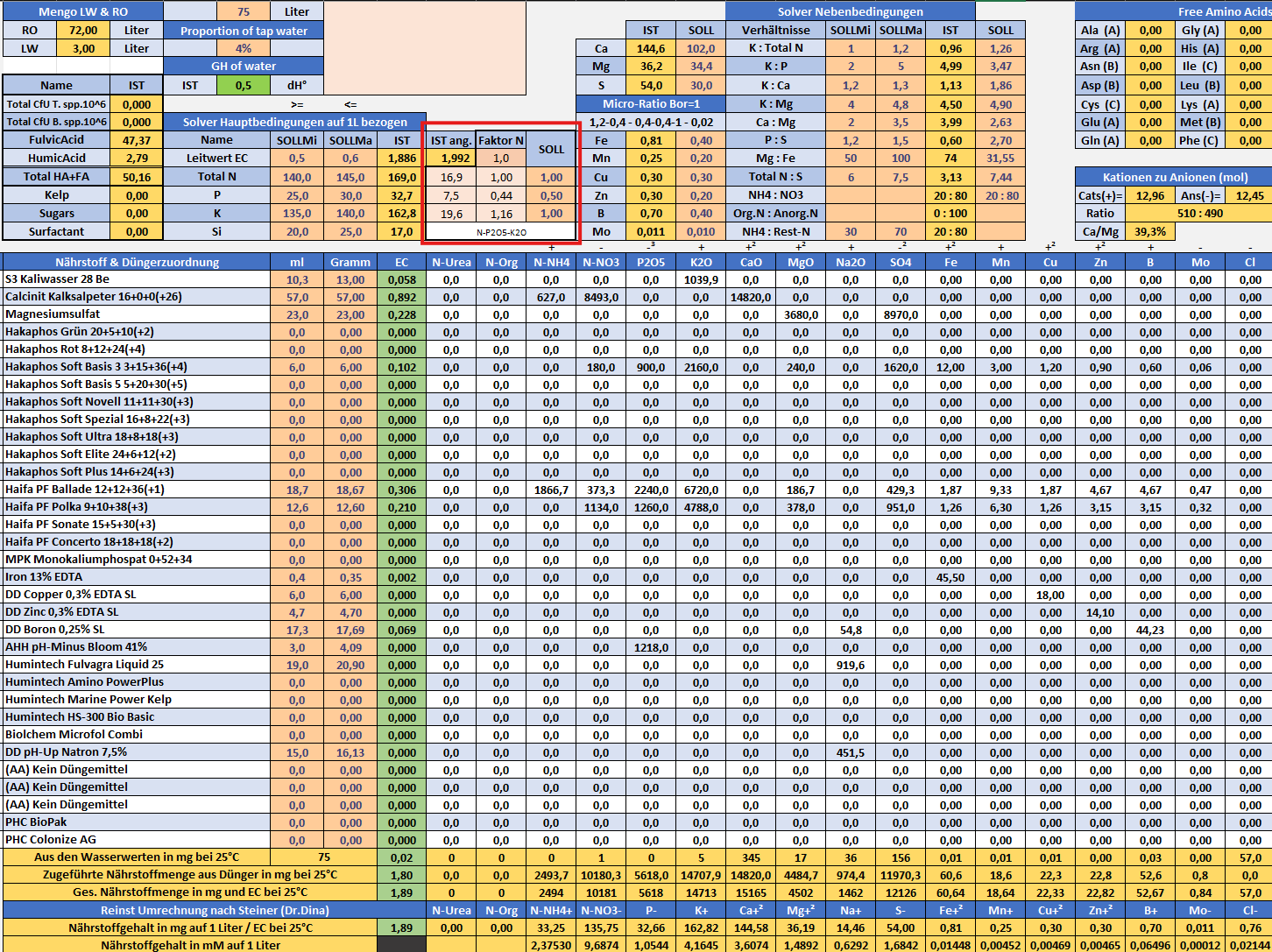Click the Kationen zu Anionen (mol) header

pyautogui.click(x=1175, y=177)
